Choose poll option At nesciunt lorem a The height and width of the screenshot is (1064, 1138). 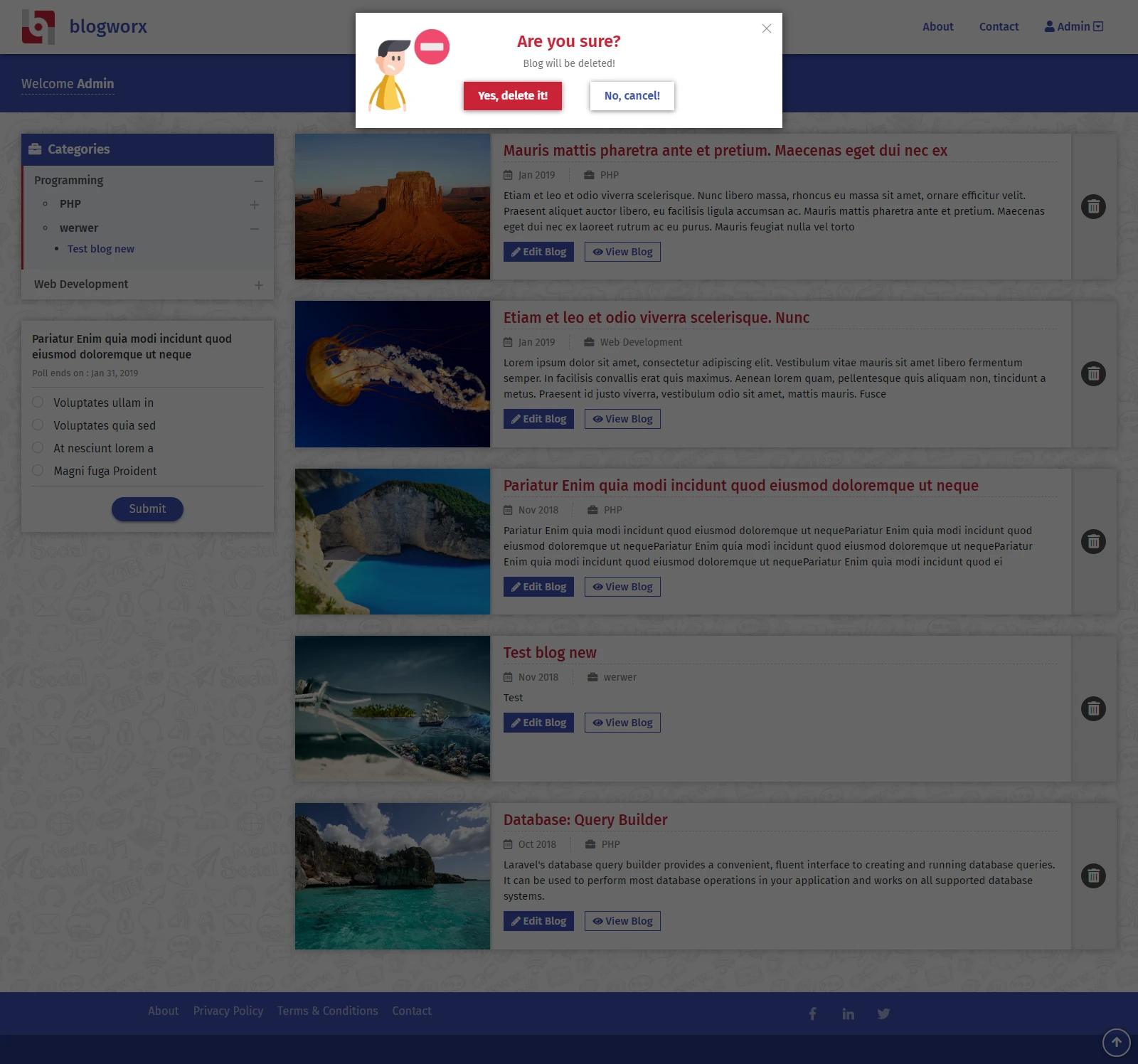point(38,447)
